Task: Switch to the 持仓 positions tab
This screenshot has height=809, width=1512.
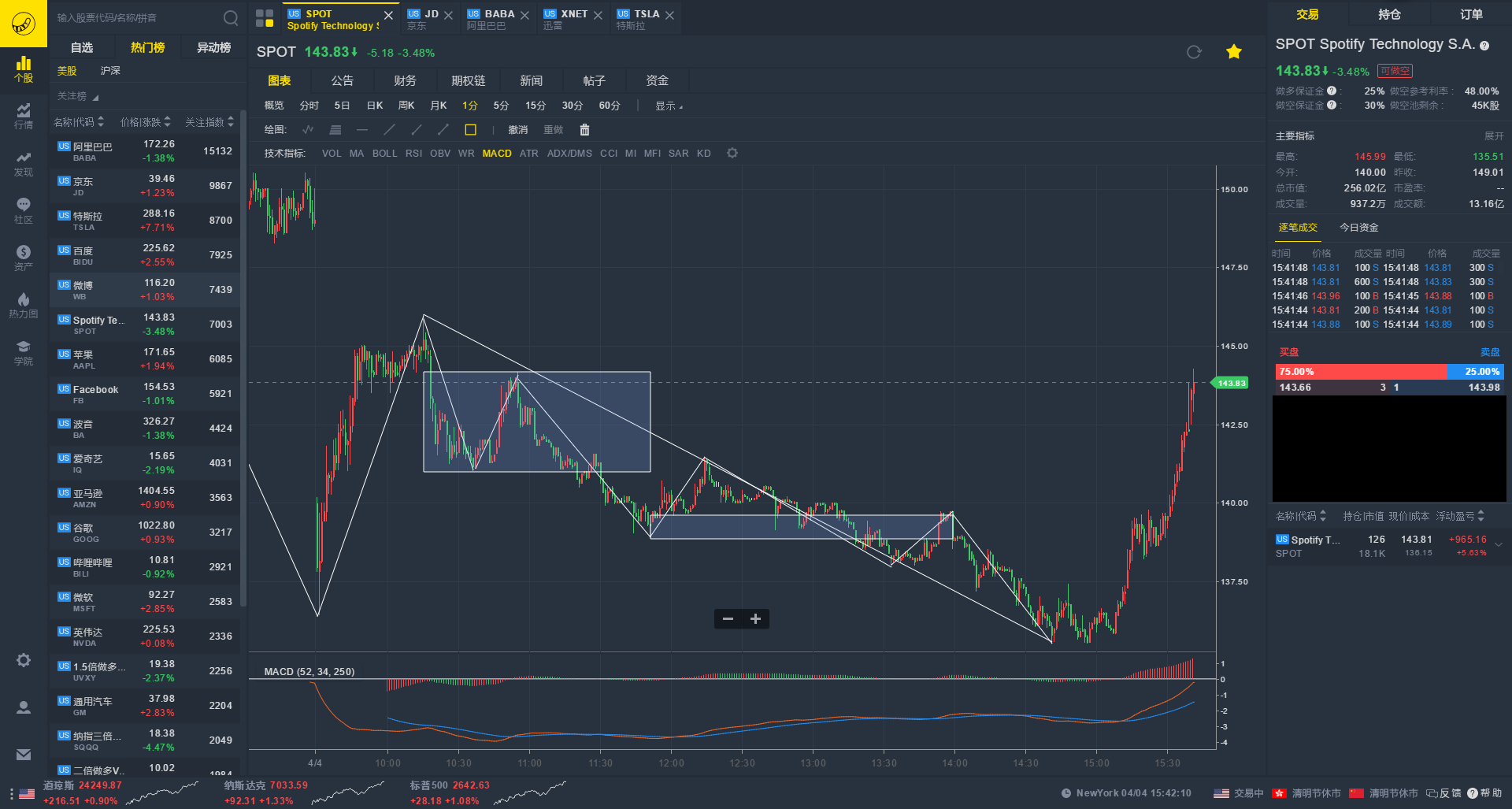Action: 1389,14
